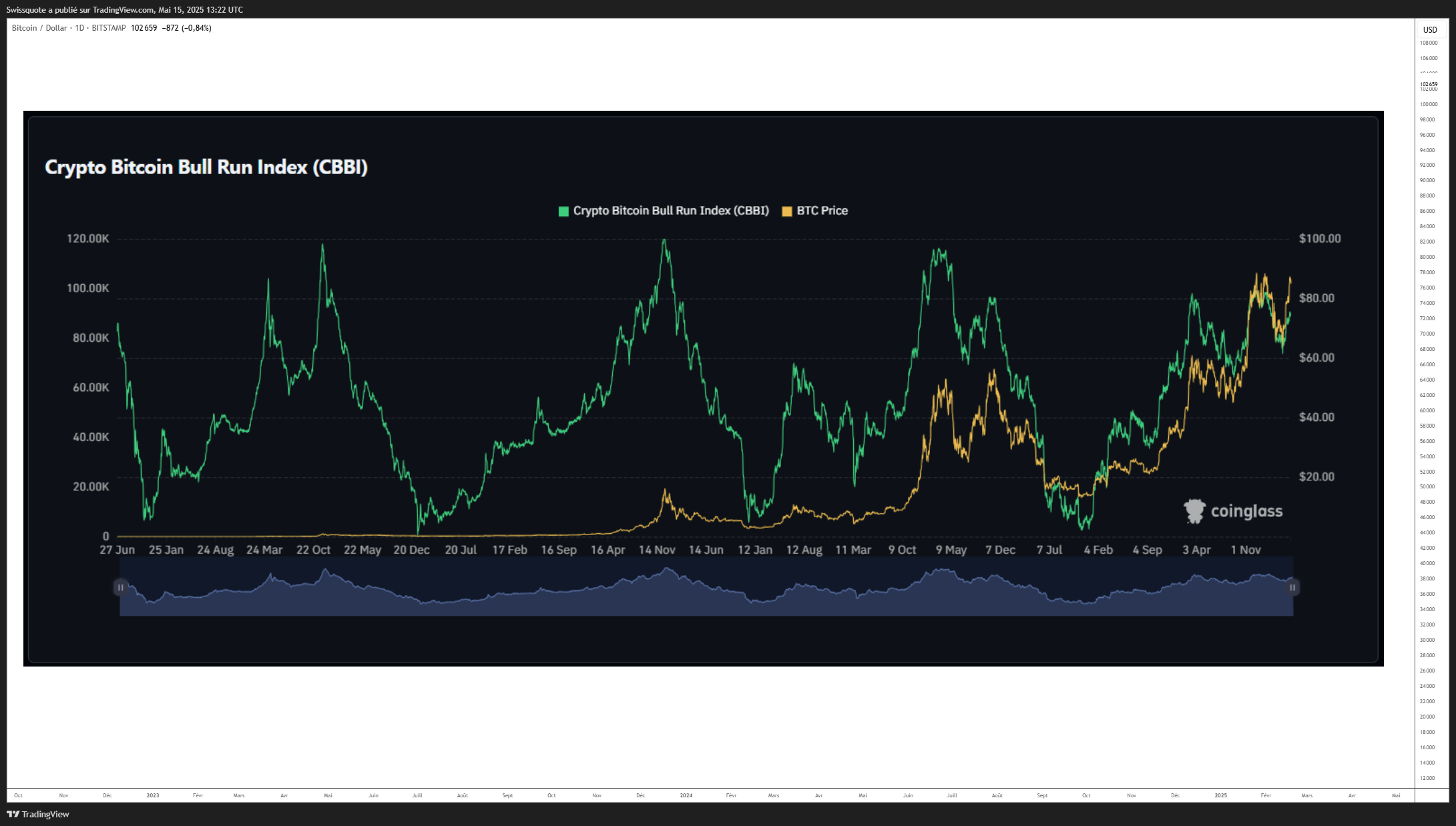Image resolution: width=1456 pixels, height=826 pixels.
Task: Click the 12 Jan date label
Action: 755,550
